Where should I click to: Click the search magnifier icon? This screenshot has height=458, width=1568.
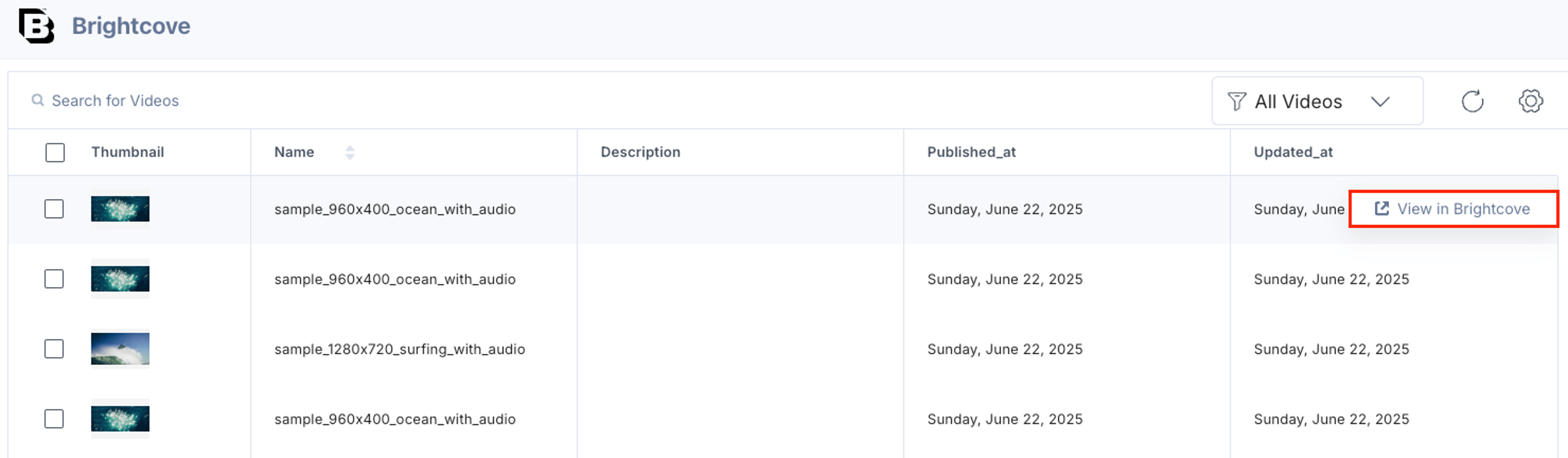point(38,100)
